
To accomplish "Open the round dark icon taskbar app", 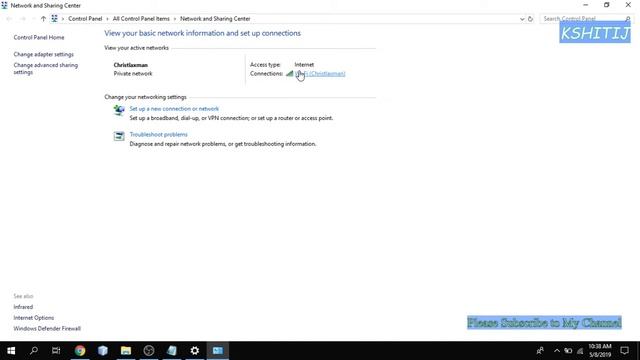I will (x=149, y=351).
